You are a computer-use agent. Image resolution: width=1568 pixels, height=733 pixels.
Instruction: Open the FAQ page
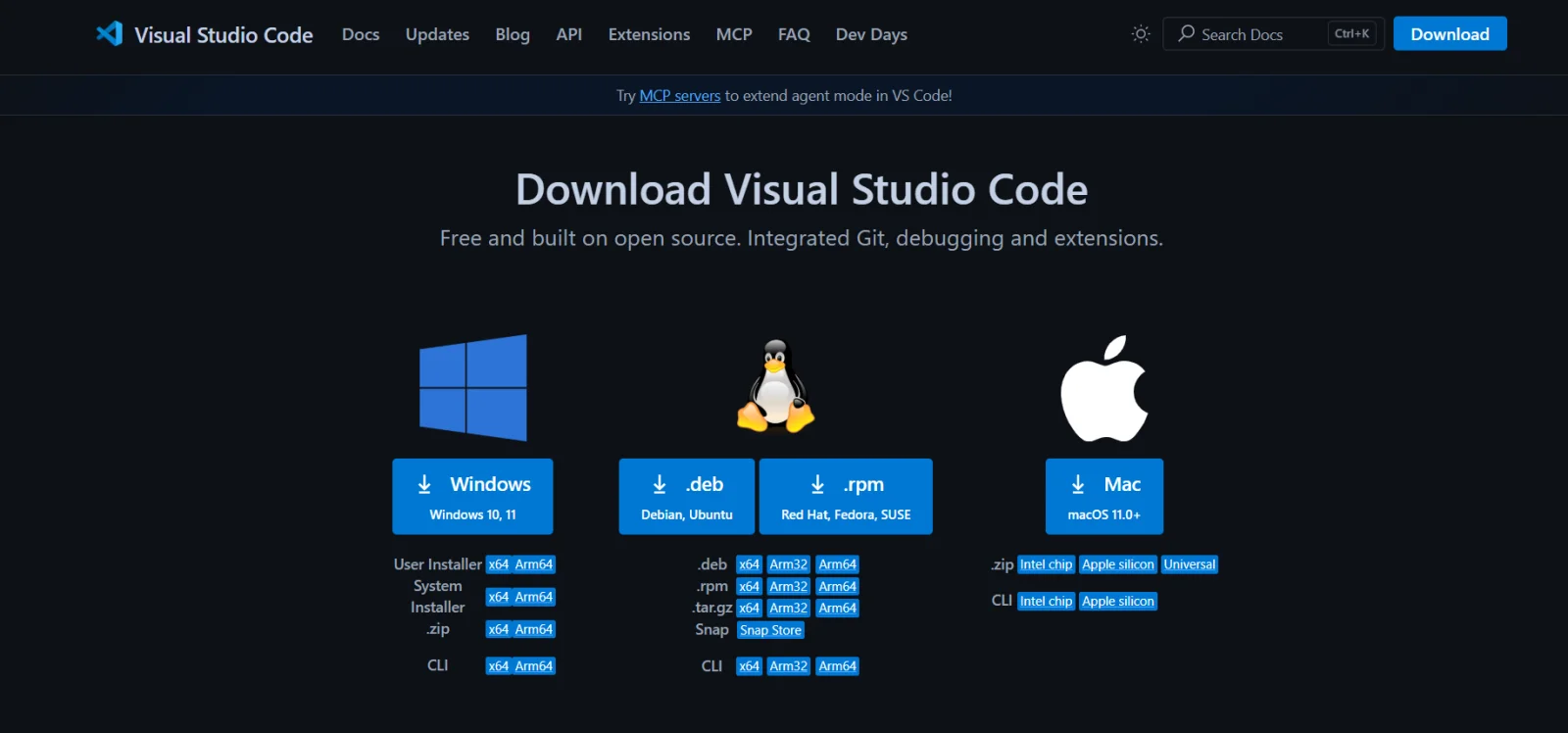pyautogui.click(x=794, y=34)
